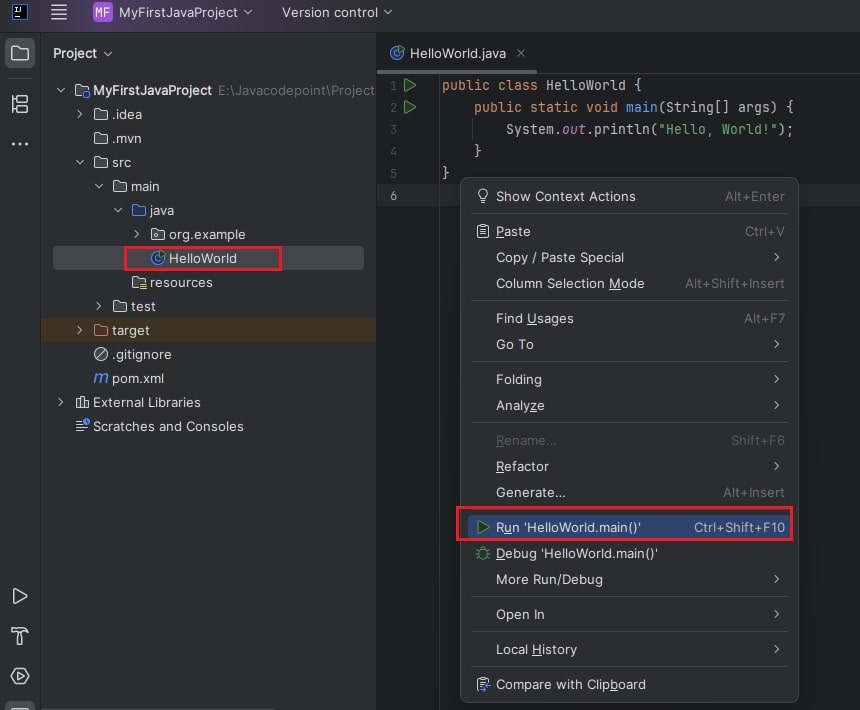Screen dimensions: 860x710
Task: Select Scratches and Consoles tree item
Action: tap(168, 426)
